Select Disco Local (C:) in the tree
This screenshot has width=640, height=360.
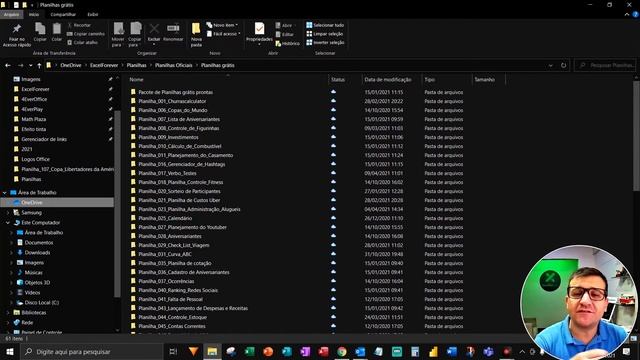tap(42, 303)
